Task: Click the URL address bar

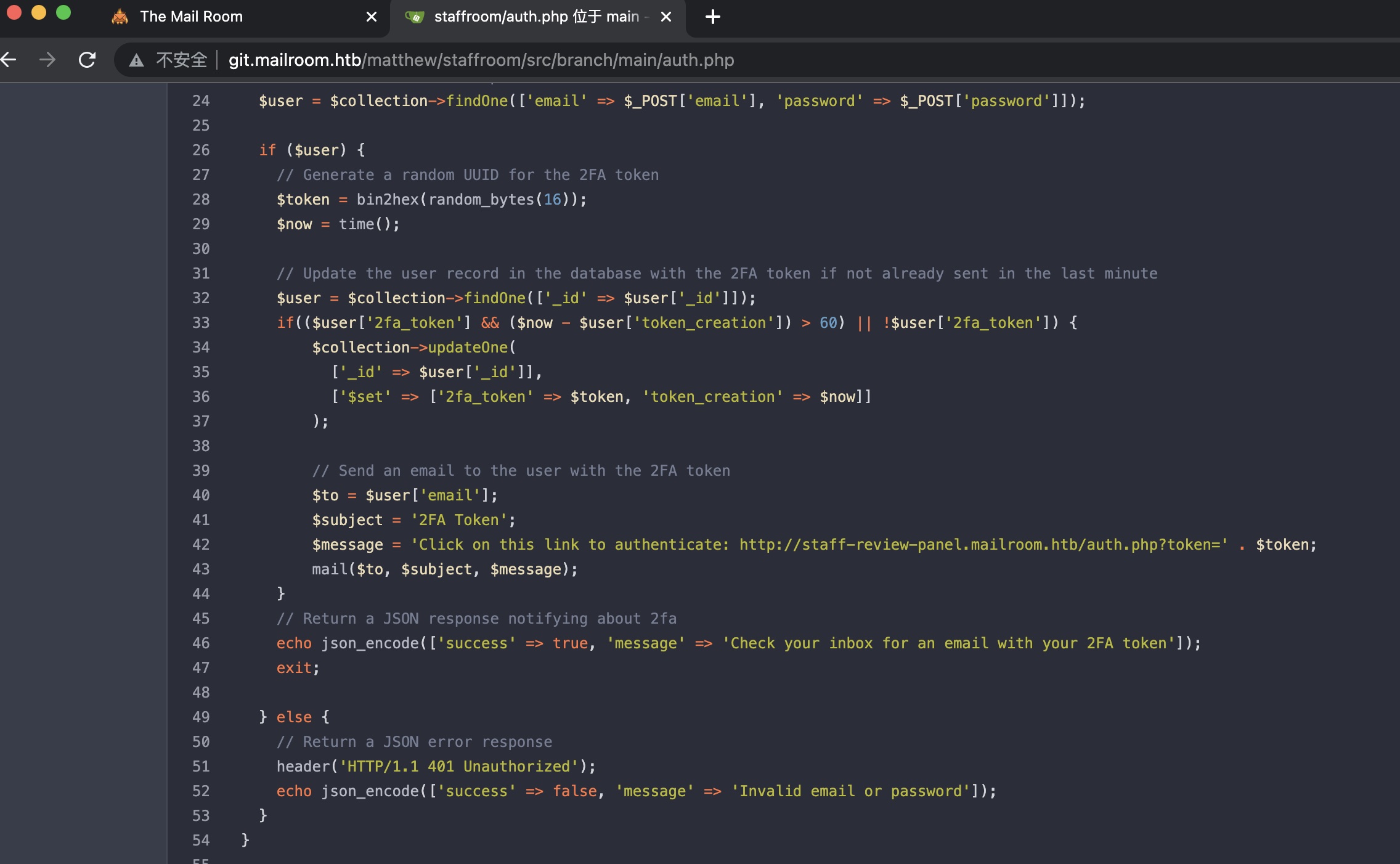Action: tap(481, 60)
